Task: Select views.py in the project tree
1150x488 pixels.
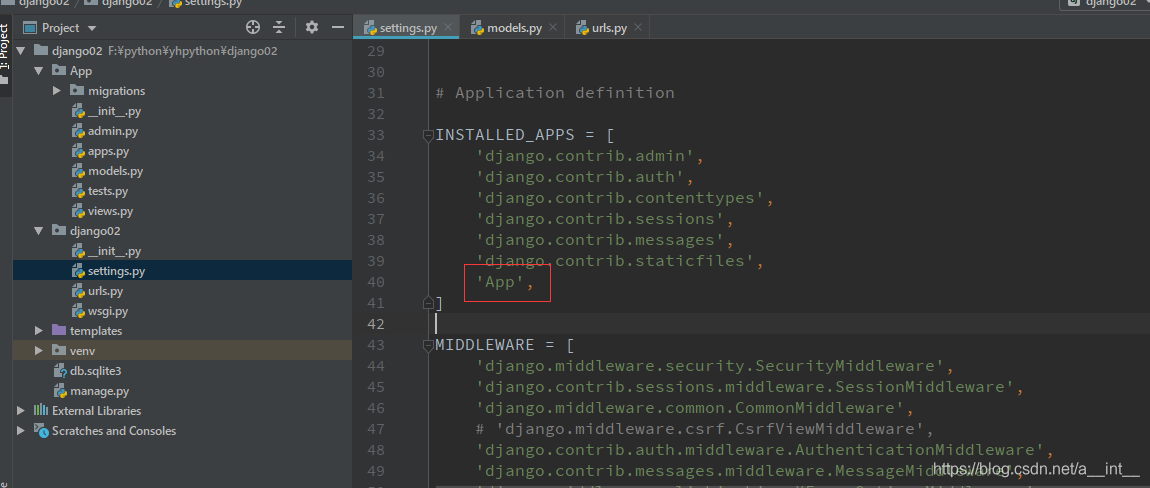Action: [x=110, y=211]
